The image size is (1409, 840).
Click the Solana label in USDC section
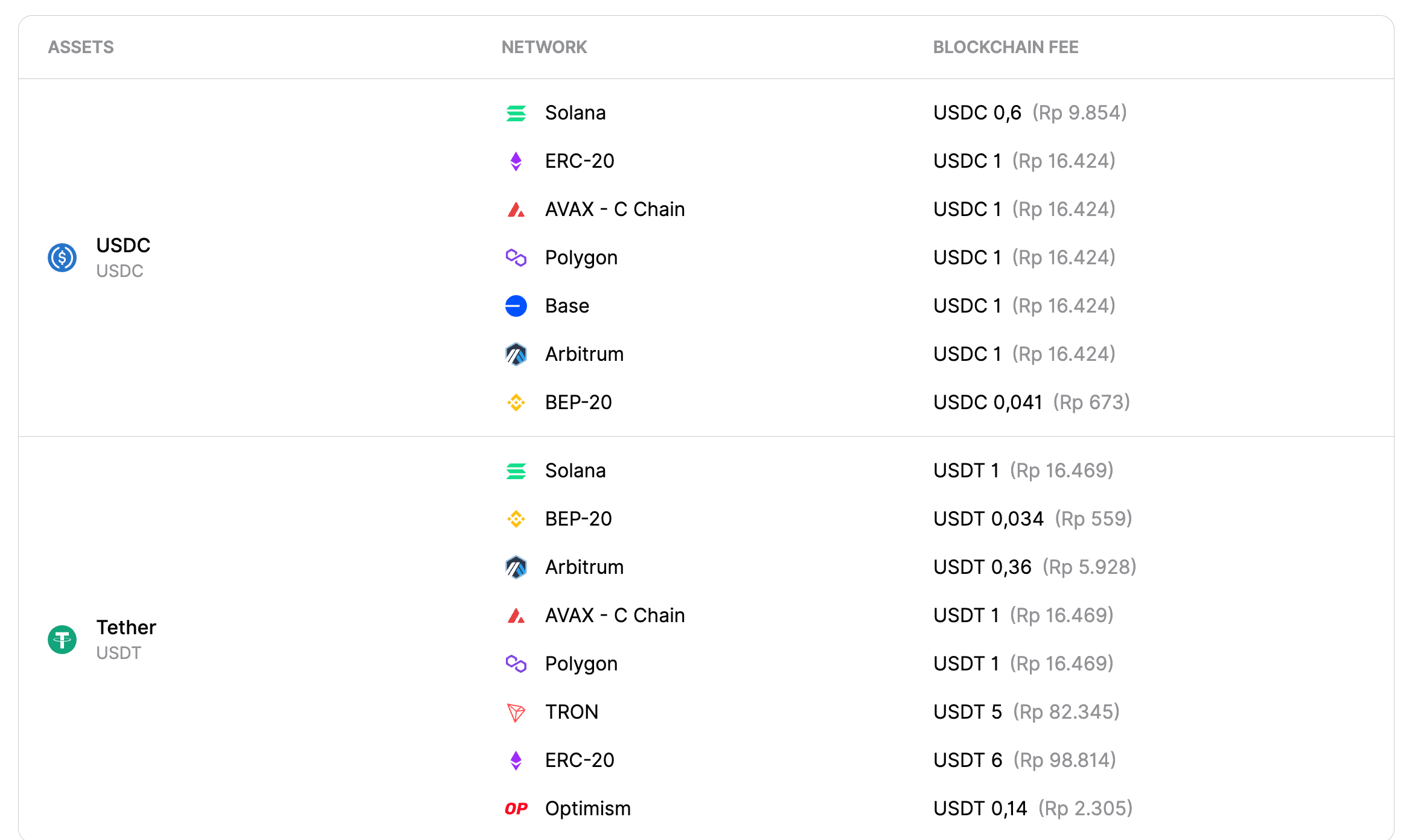coord(575,113)
